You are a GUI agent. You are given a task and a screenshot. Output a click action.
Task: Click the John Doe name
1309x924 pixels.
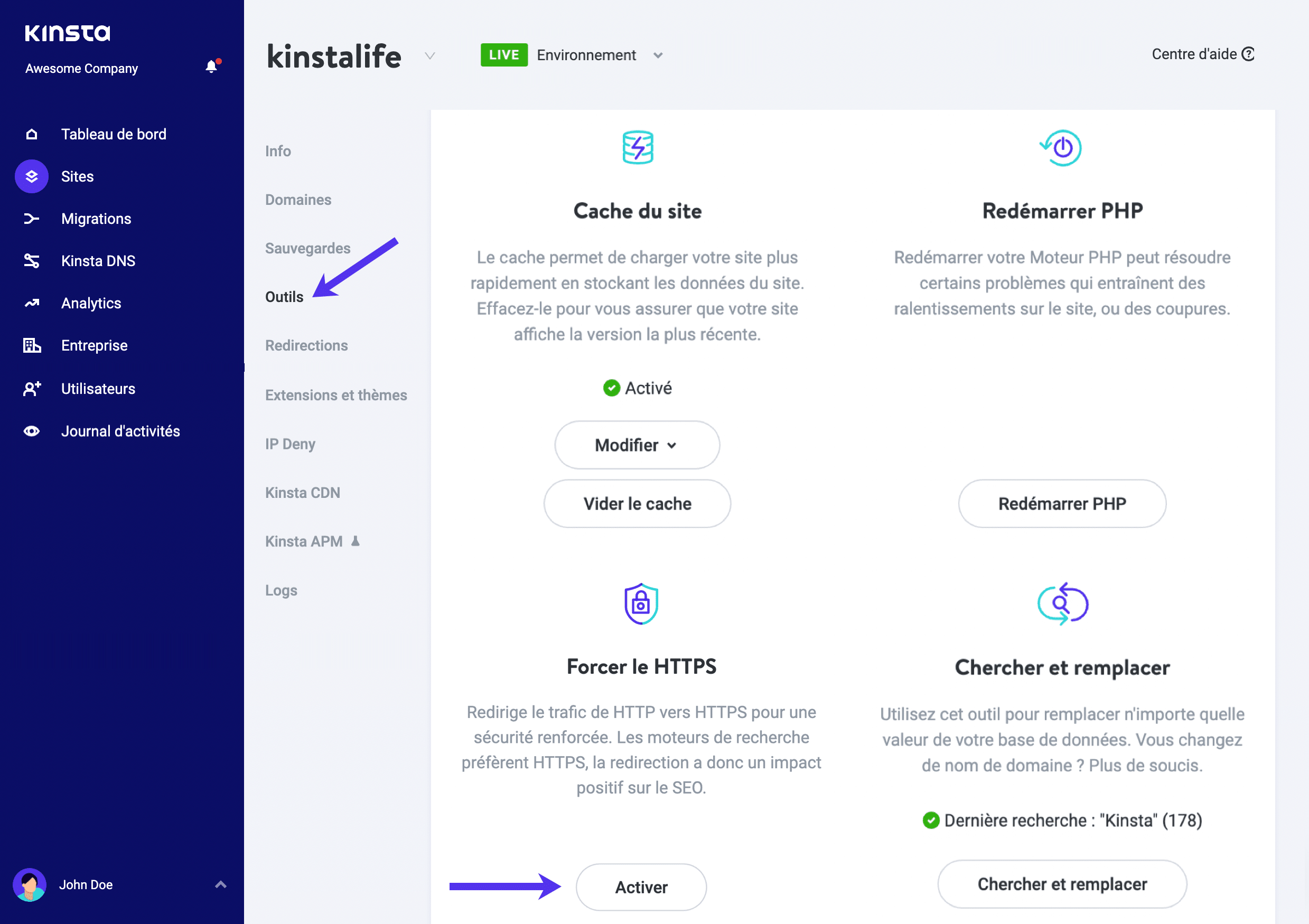tap(86, 884)
